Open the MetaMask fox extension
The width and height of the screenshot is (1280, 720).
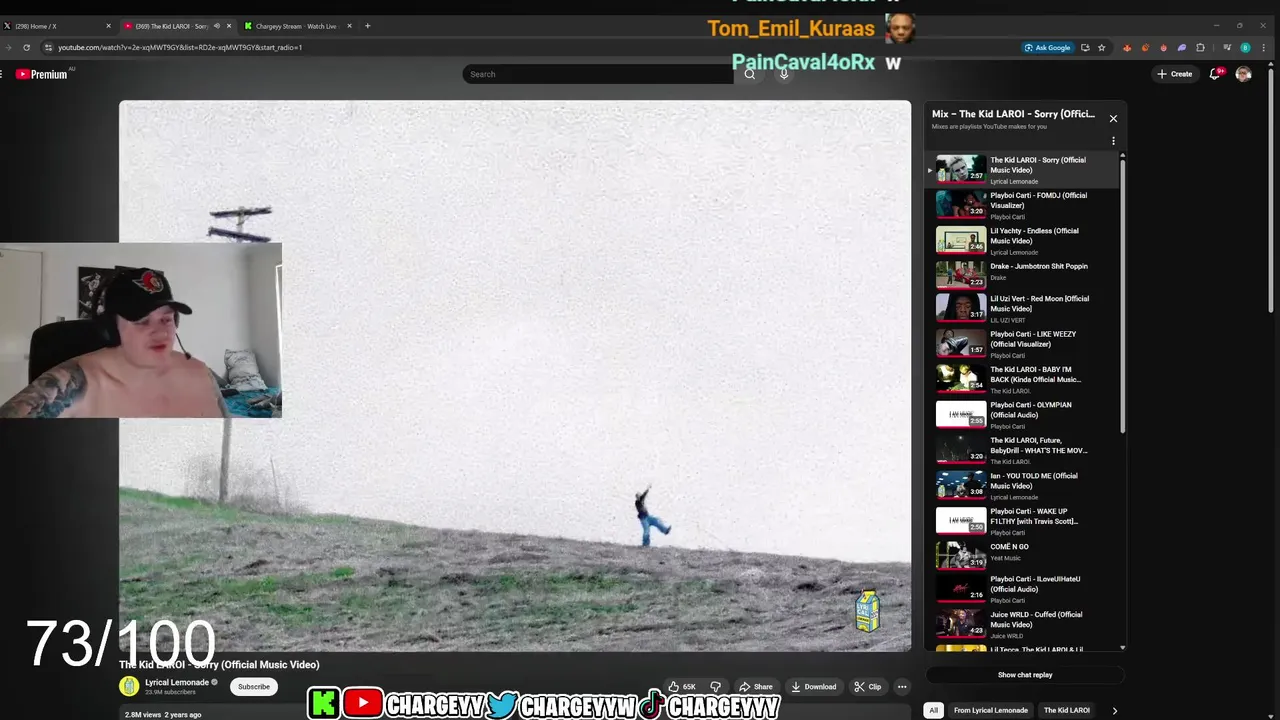pos(1127,47)
